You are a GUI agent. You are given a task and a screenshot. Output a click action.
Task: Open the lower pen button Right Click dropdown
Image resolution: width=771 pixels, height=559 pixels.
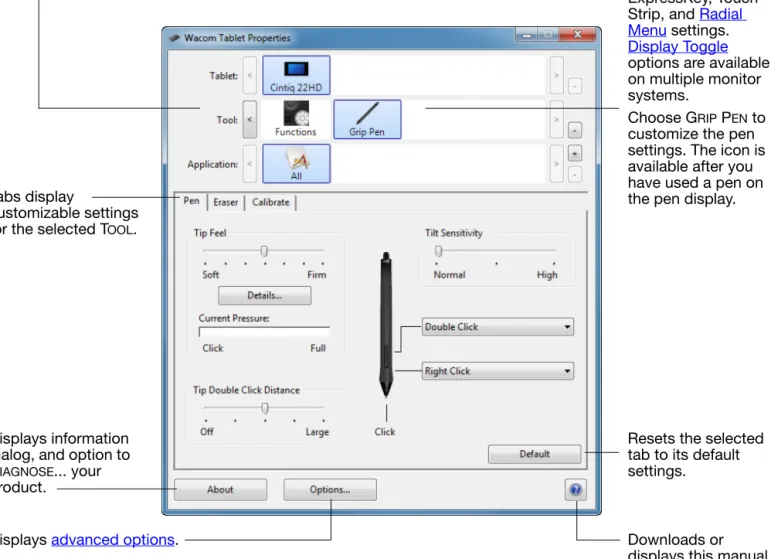498,371
